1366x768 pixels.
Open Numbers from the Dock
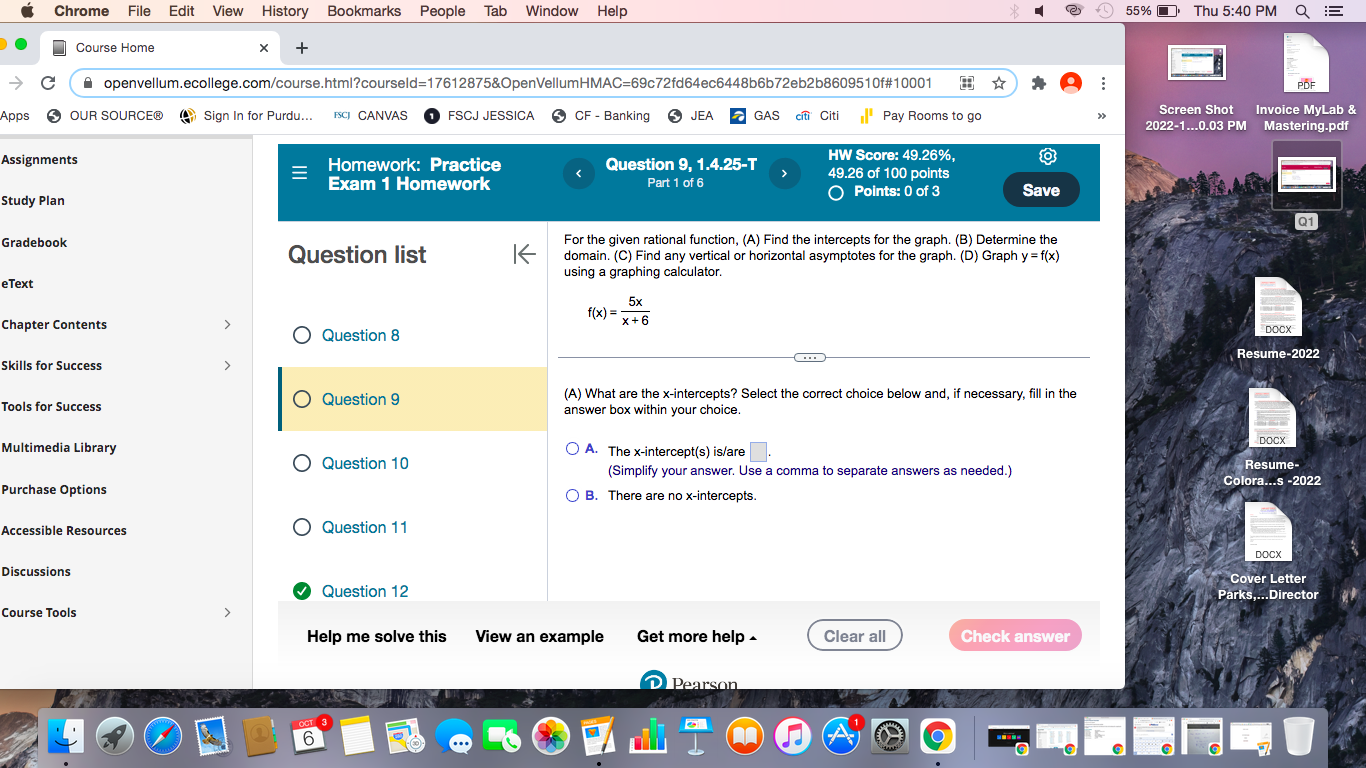click(x=648, y=737)
